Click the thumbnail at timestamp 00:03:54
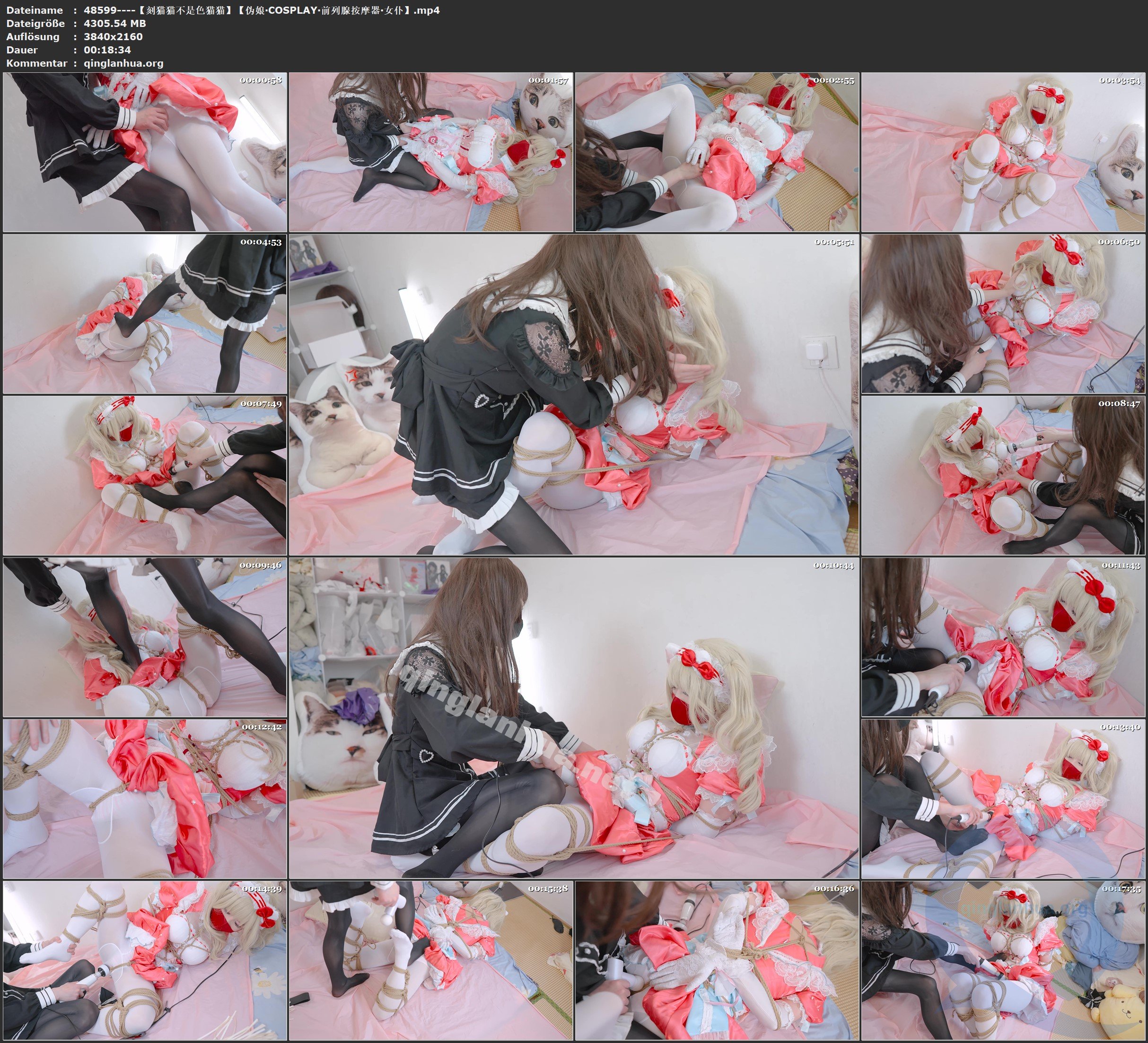Screen dimensions: 1148x1043 click(1003, 152)
